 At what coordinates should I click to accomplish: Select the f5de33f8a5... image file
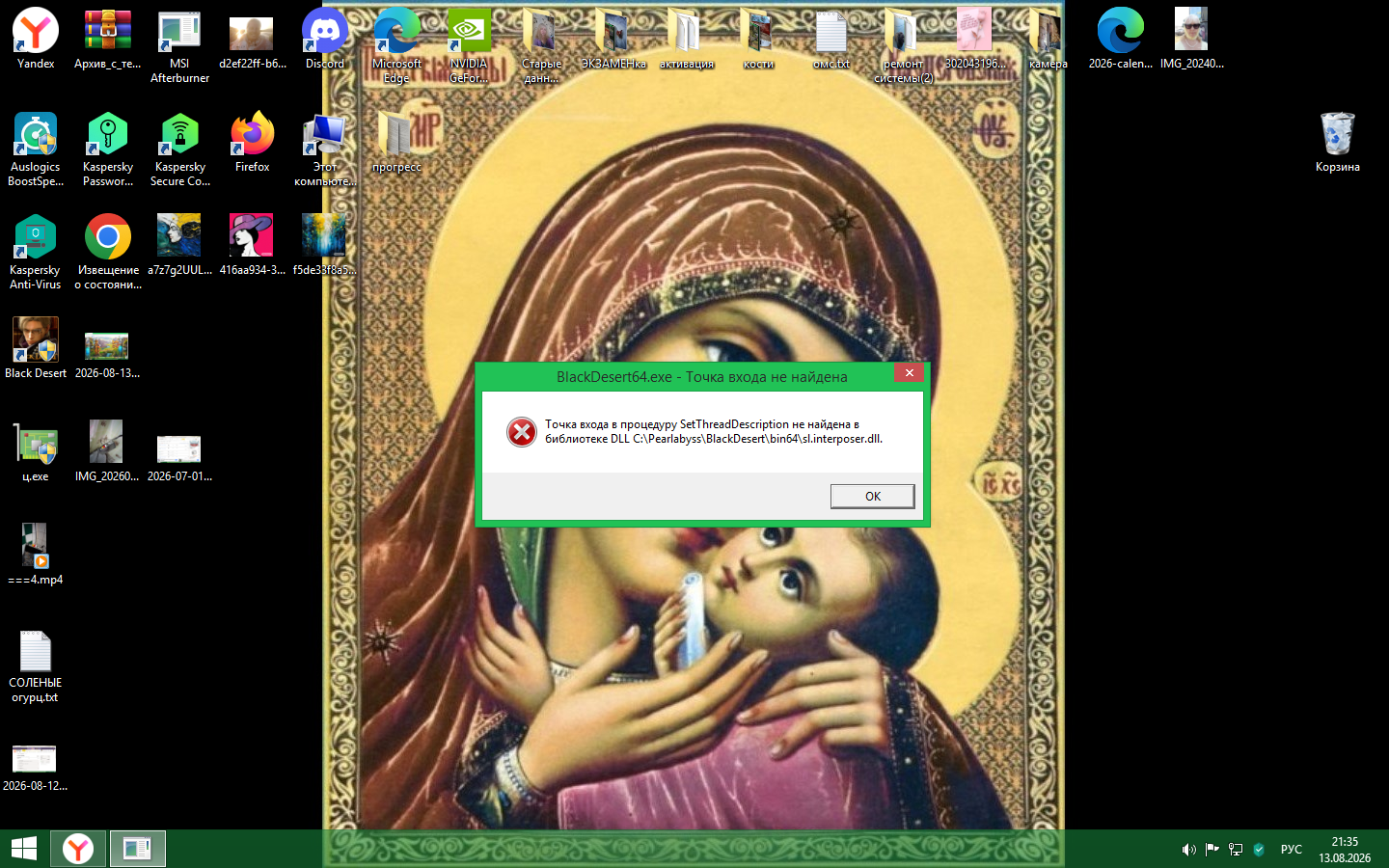point(325,246)
